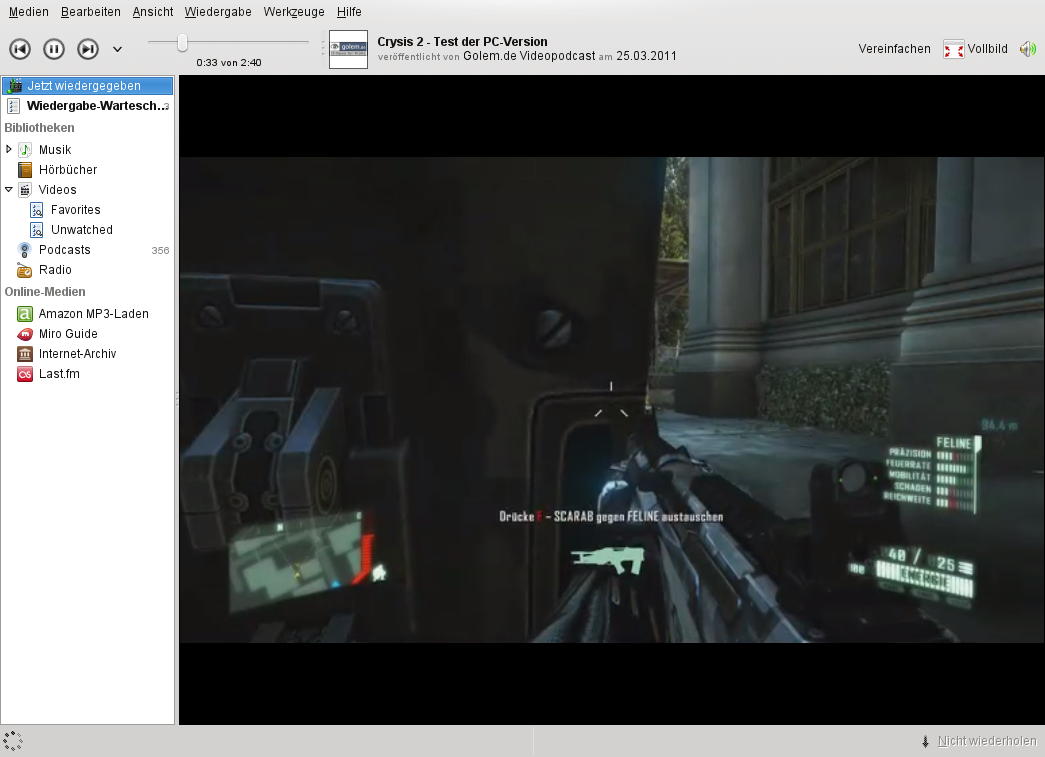Viewport: 1045px width, 757px height.
Task: Click the title Crysis 2 - Test der PC-Version
Action: pos(462,41)
